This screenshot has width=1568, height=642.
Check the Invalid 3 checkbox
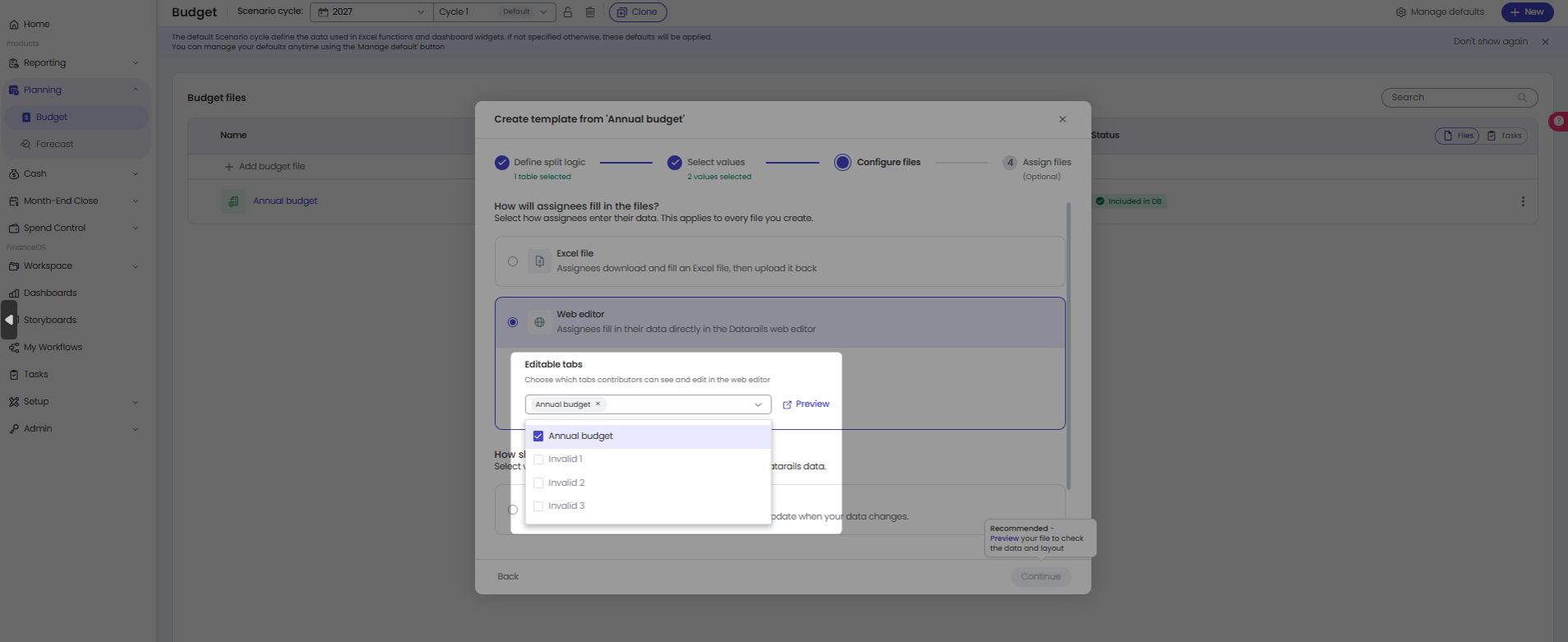539,506
